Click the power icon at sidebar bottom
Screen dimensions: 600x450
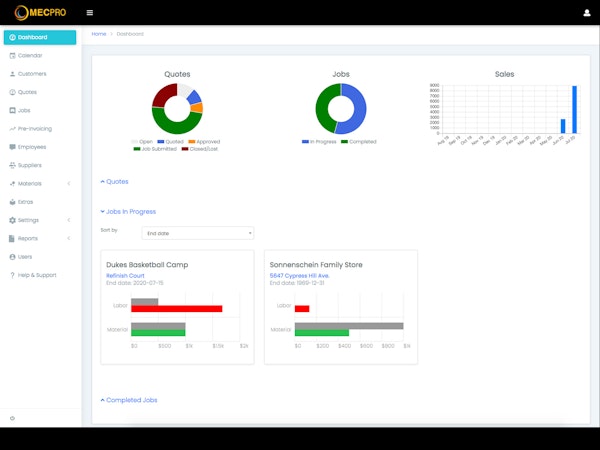pos(12,417)
